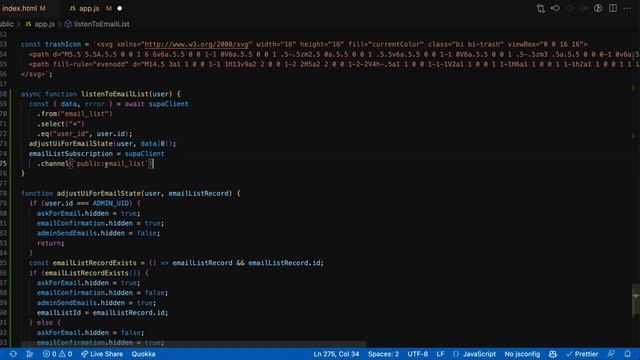The height and width of the screenshot is (360, 640).
Task: Open the More Actions ellipsis menu
Action: click(x=627, y=8)
